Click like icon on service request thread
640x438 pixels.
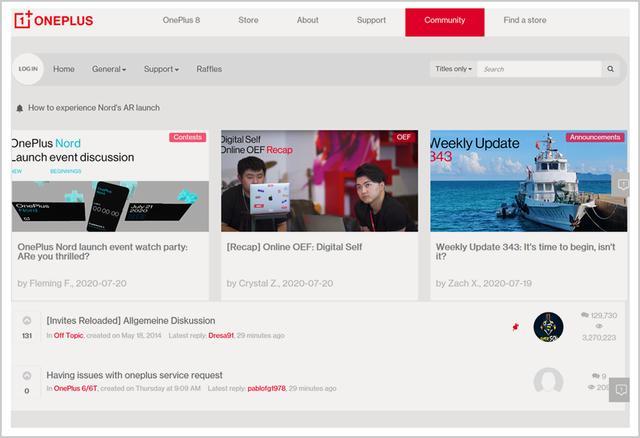(x=27, y=376)
